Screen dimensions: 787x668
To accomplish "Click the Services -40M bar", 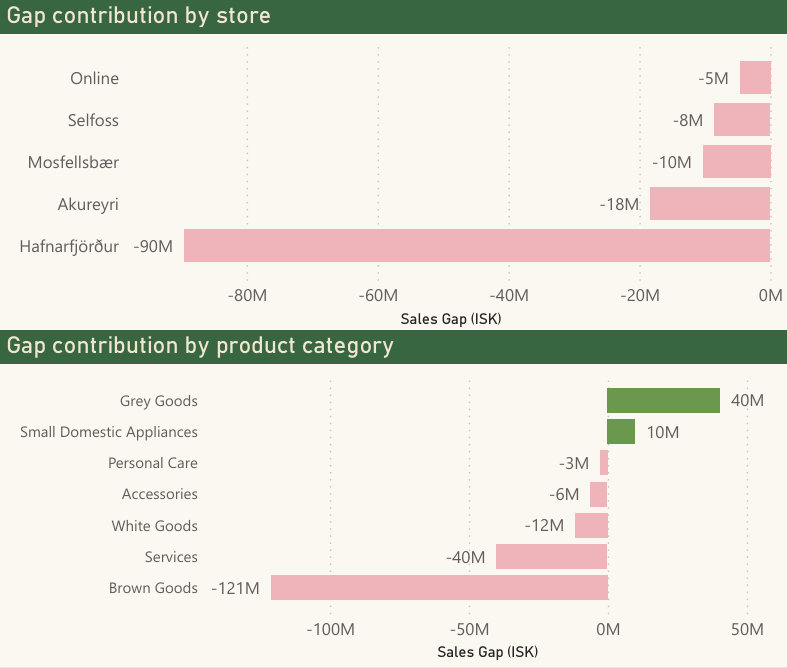I will tap(551, 557).
